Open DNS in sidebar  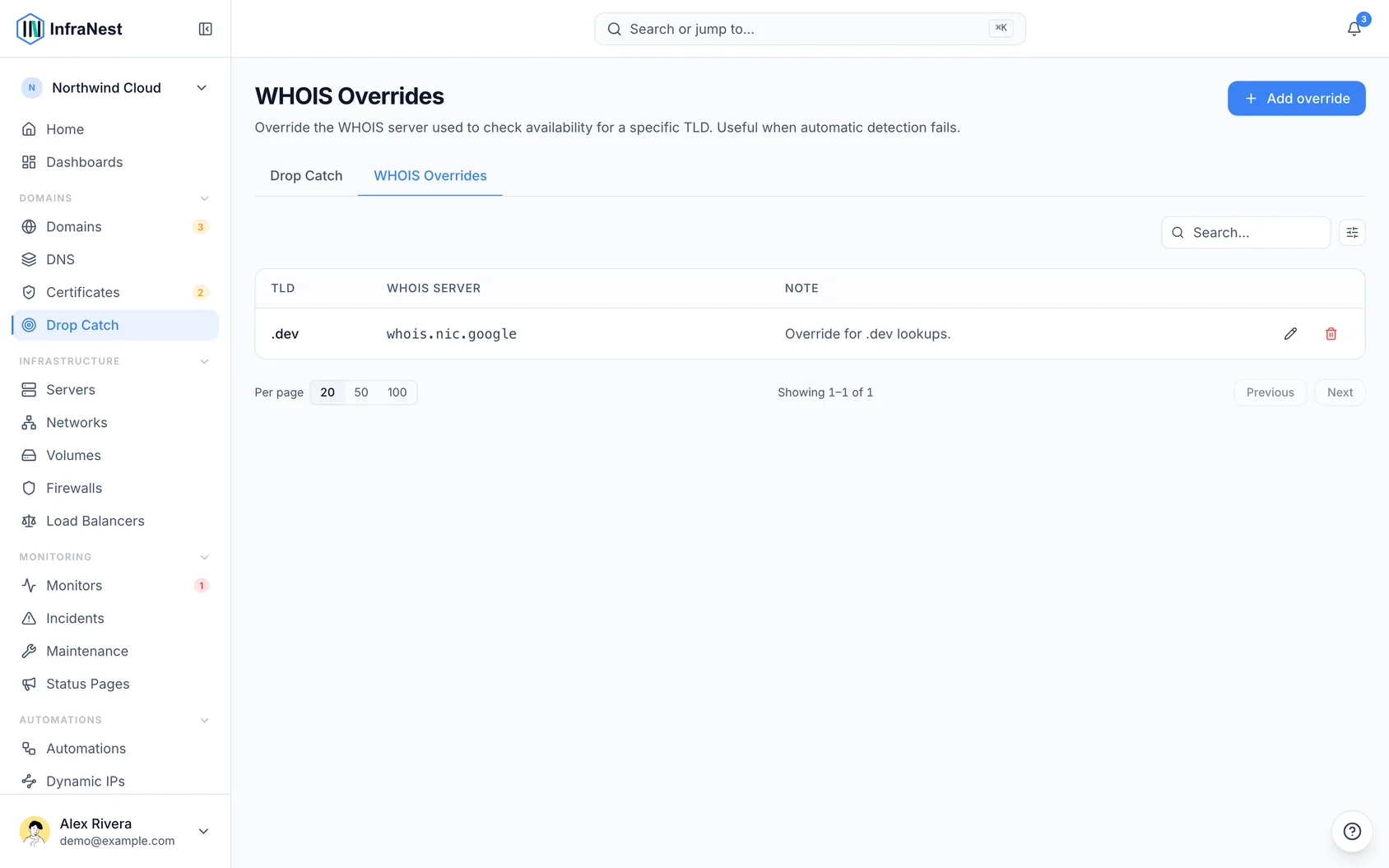click(x=115, y=259)
